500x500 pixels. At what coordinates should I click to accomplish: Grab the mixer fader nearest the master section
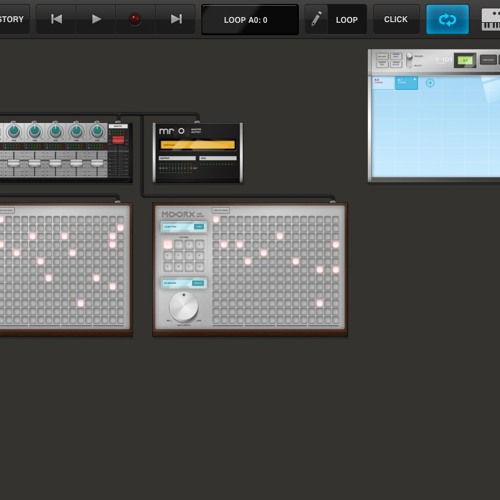pos(97,163)
